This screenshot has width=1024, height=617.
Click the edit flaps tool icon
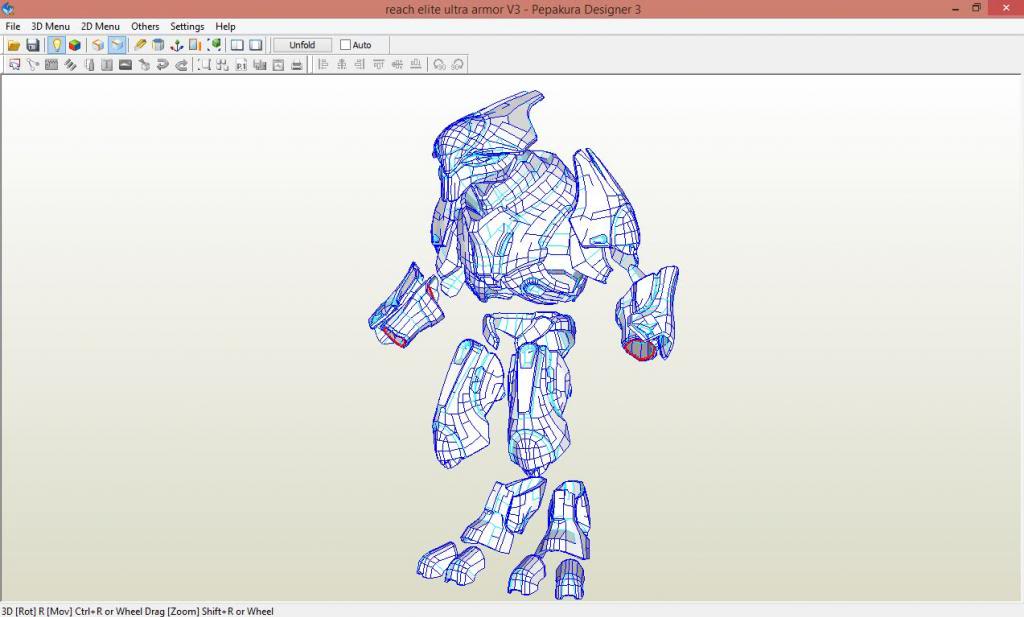point(52,65)
